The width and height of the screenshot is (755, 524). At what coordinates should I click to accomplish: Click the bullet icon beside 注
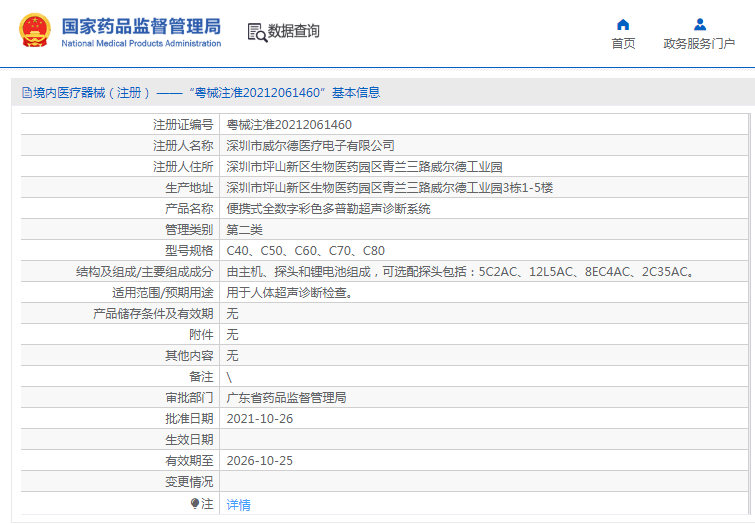point(195,504)
